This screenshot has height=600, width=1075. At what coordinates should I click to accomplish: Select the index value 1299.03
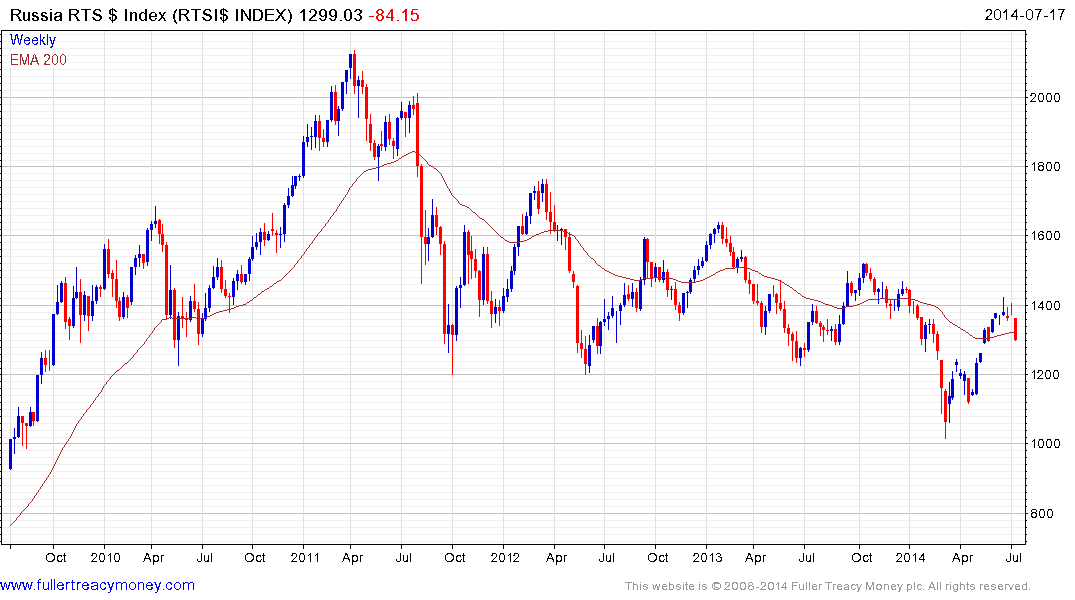coord(330,15)
